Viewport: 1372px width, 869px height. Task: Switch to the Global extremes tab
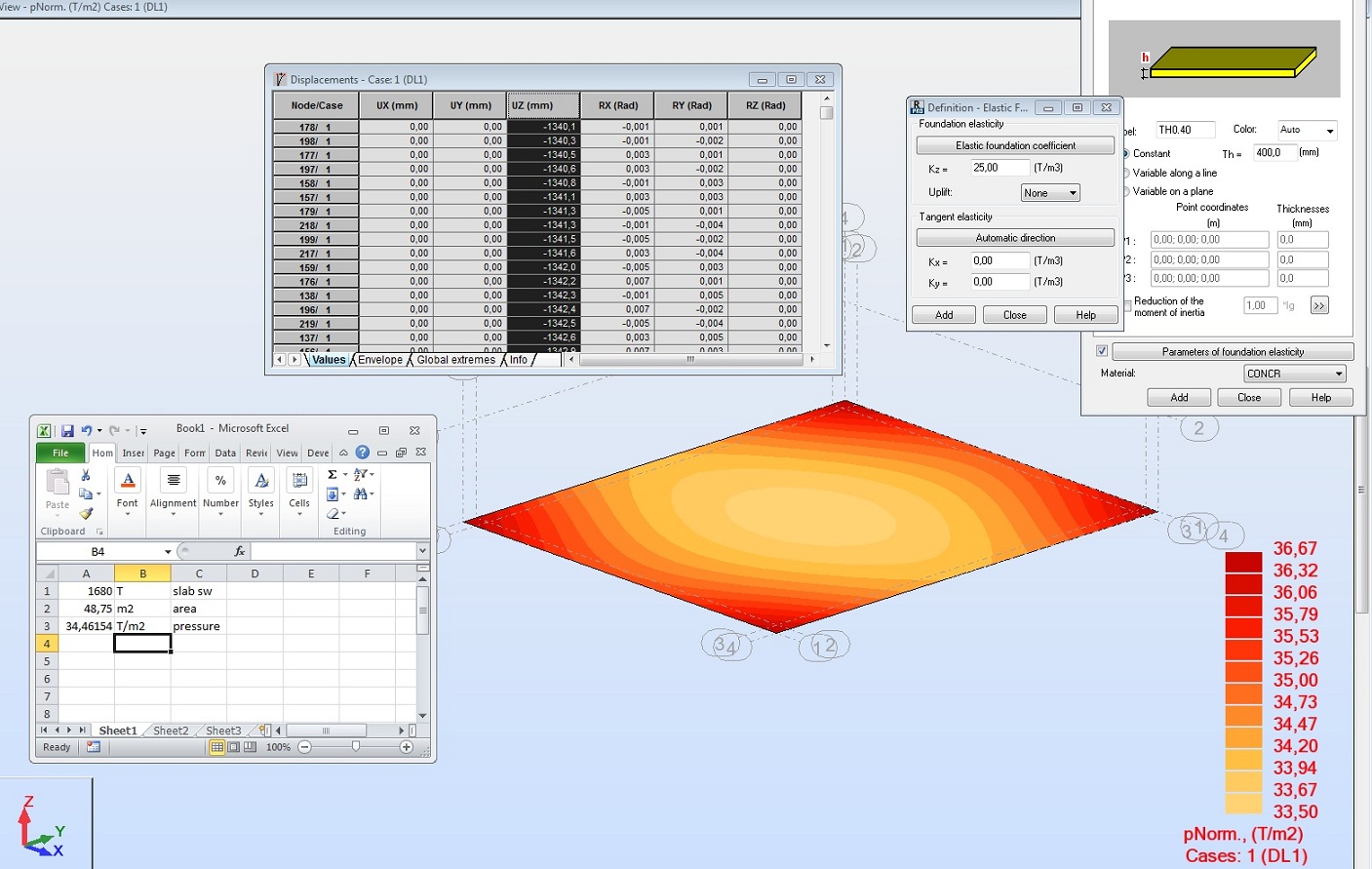tap(456, 360)
